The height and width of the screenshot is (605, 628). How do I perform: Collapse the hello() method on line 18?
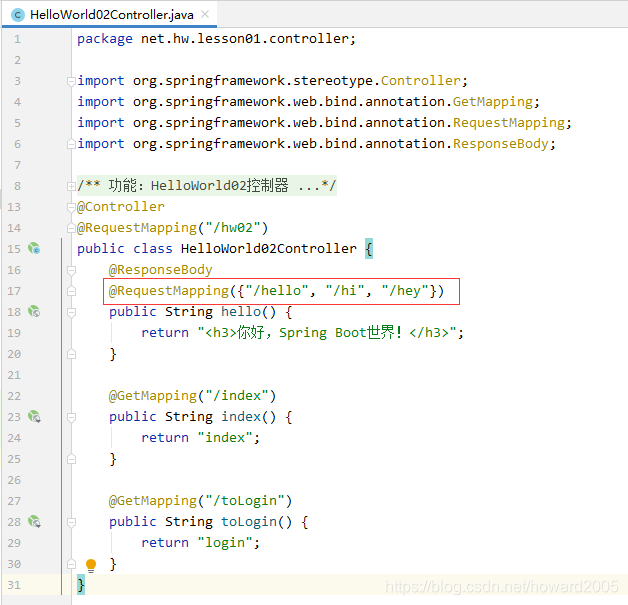click(71, 312)
